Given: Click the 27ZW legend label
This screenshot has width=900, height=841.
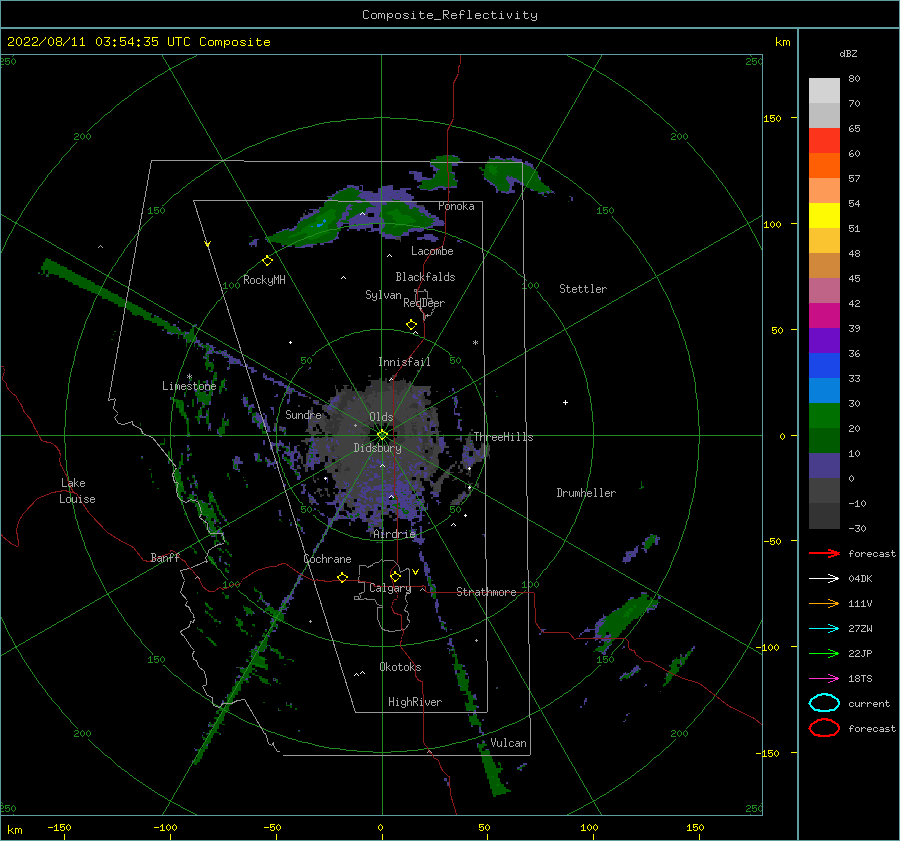Looking at the screenshot, I should click(860, 629).
